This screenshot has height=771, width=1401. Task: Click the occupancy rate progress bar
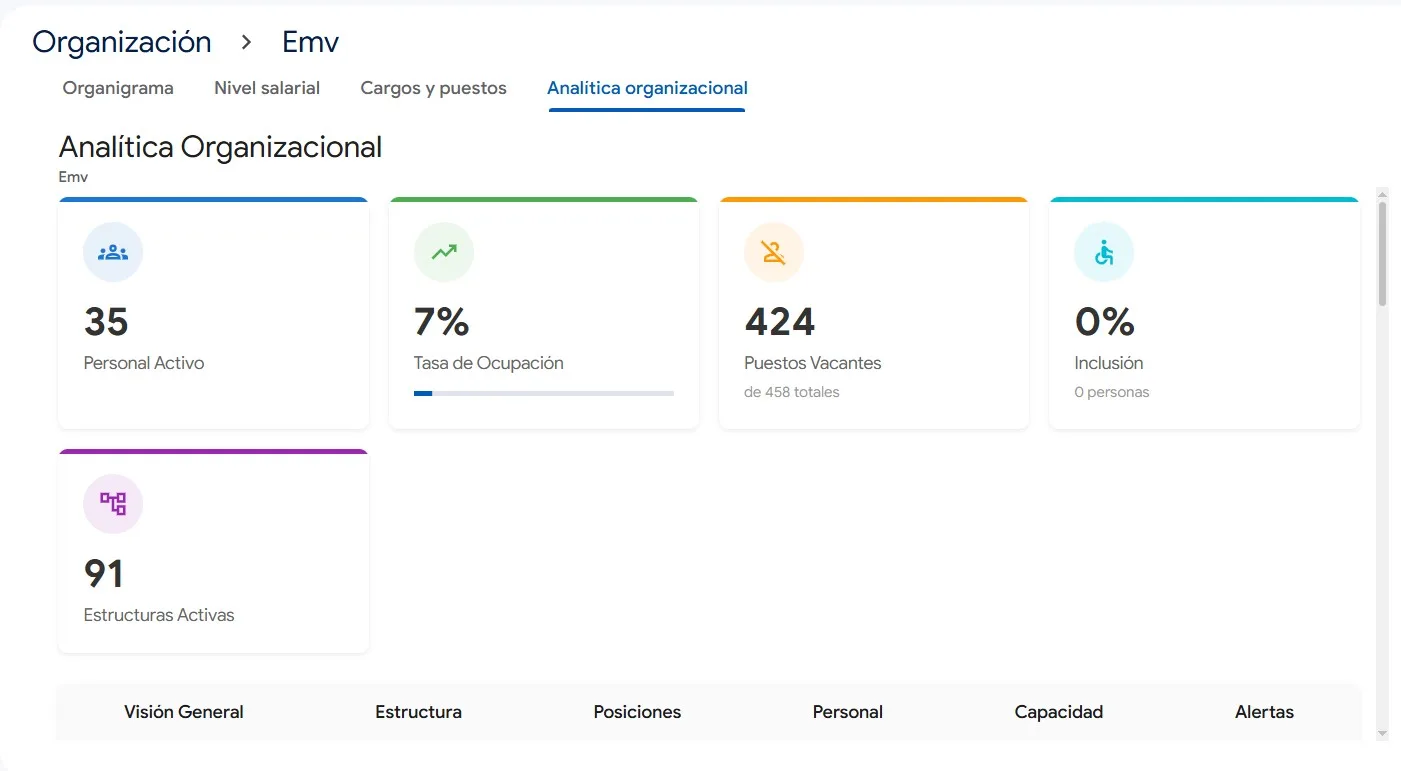pos(543,393)
